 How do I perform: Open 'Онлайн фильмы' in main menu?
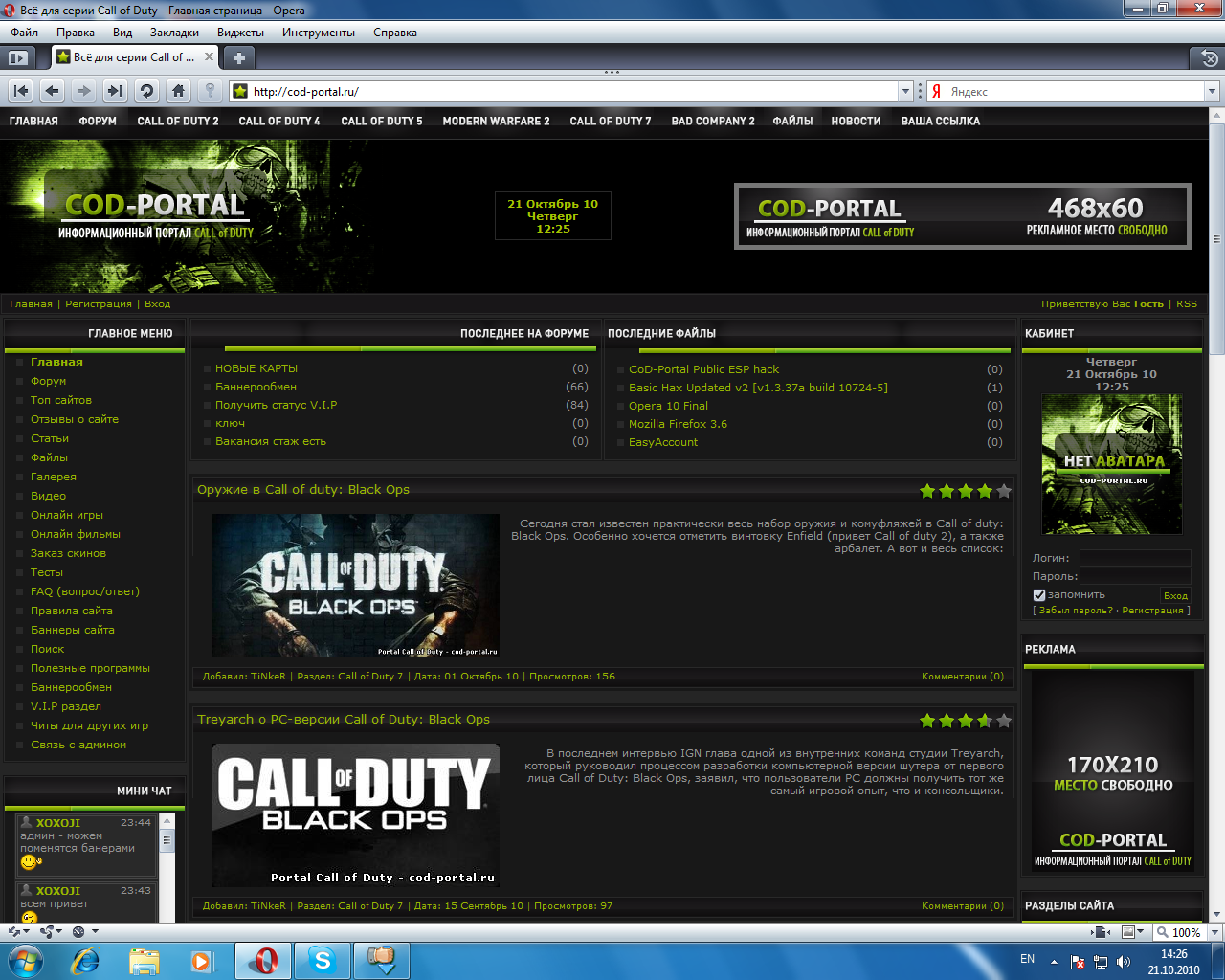(76, 534)
